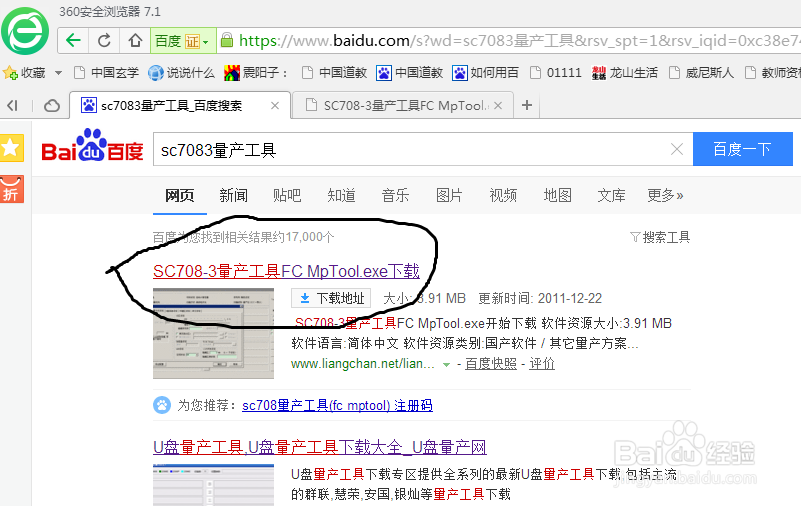Select the 网页 search tab
Viewport: 801px width, 506px height.
click(180, 195)
